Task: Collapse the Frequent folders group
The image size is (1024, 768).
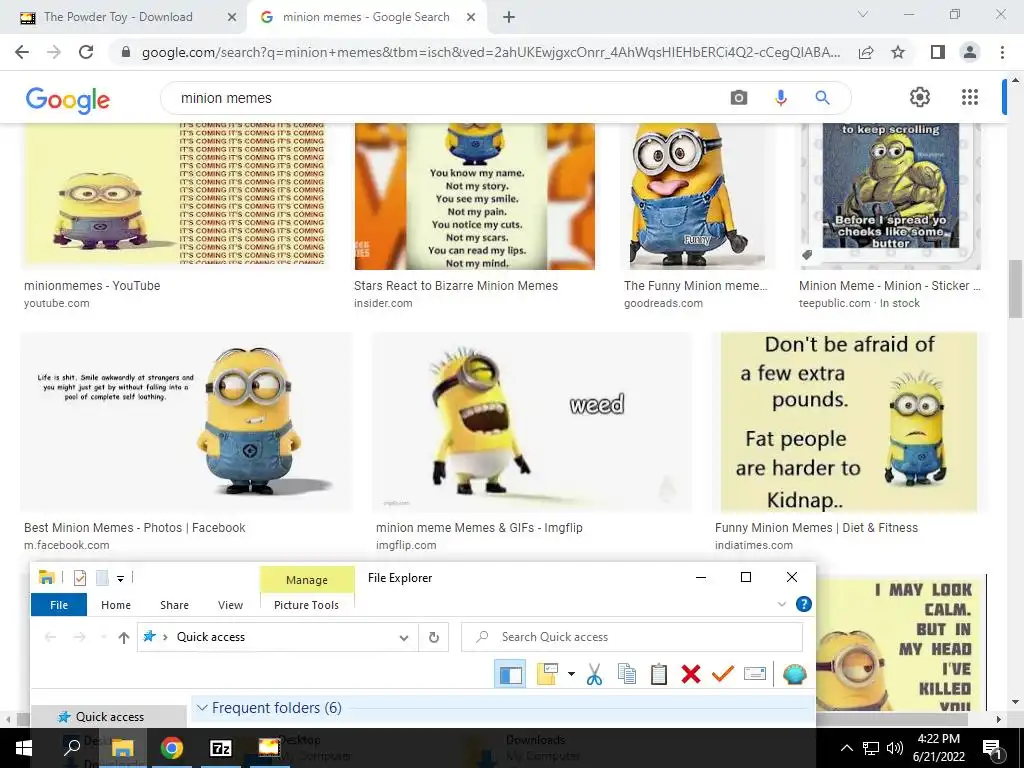Action: coord(202,708)
